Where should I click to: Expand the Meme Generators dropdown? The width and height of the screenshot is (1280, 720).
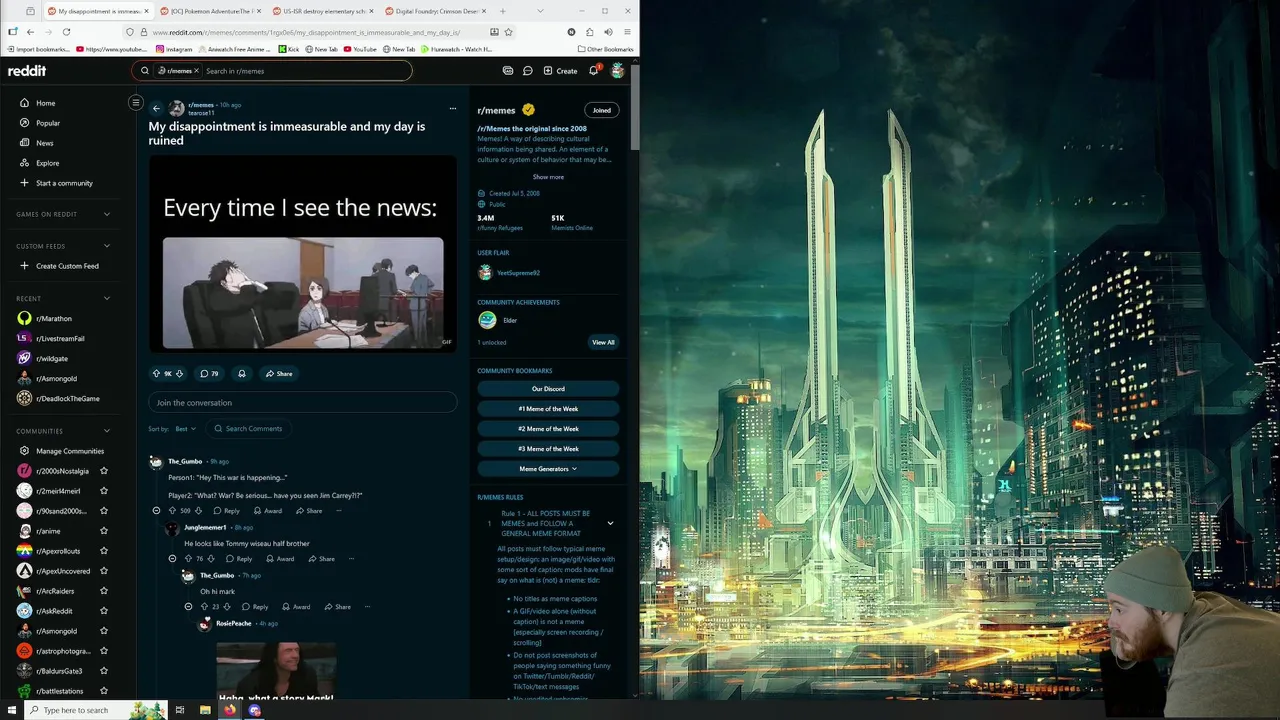(548, 469)
